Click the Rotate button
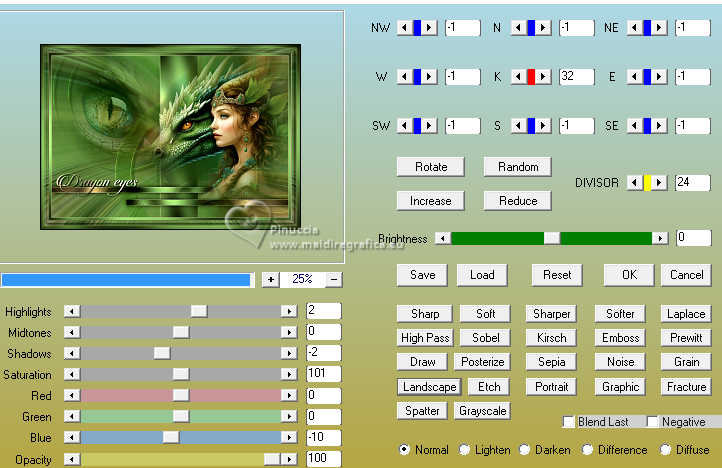 tap(431, 167)
